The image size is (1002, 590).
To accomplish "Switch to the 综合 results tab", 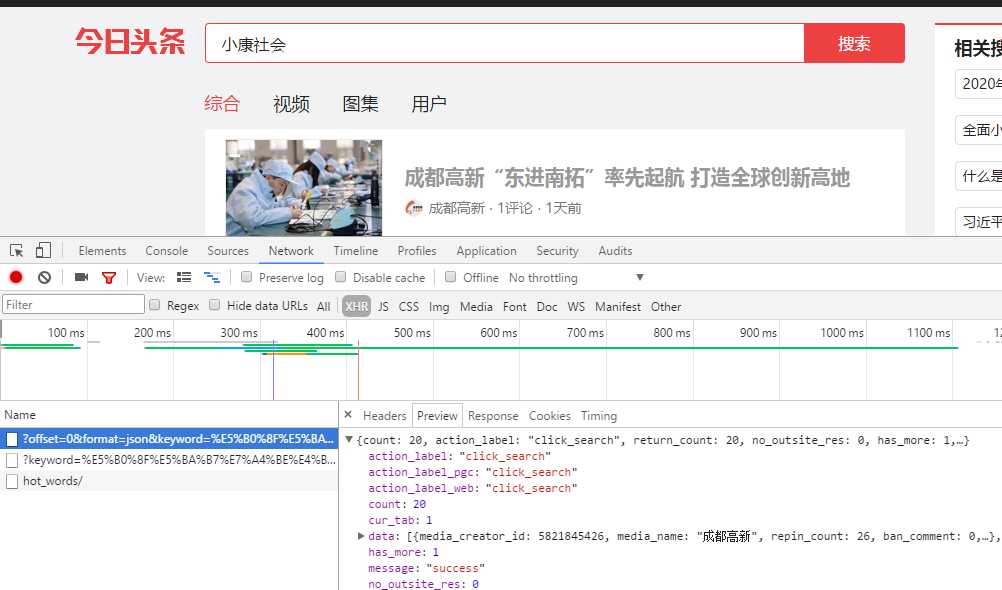I will coord(222,103).
